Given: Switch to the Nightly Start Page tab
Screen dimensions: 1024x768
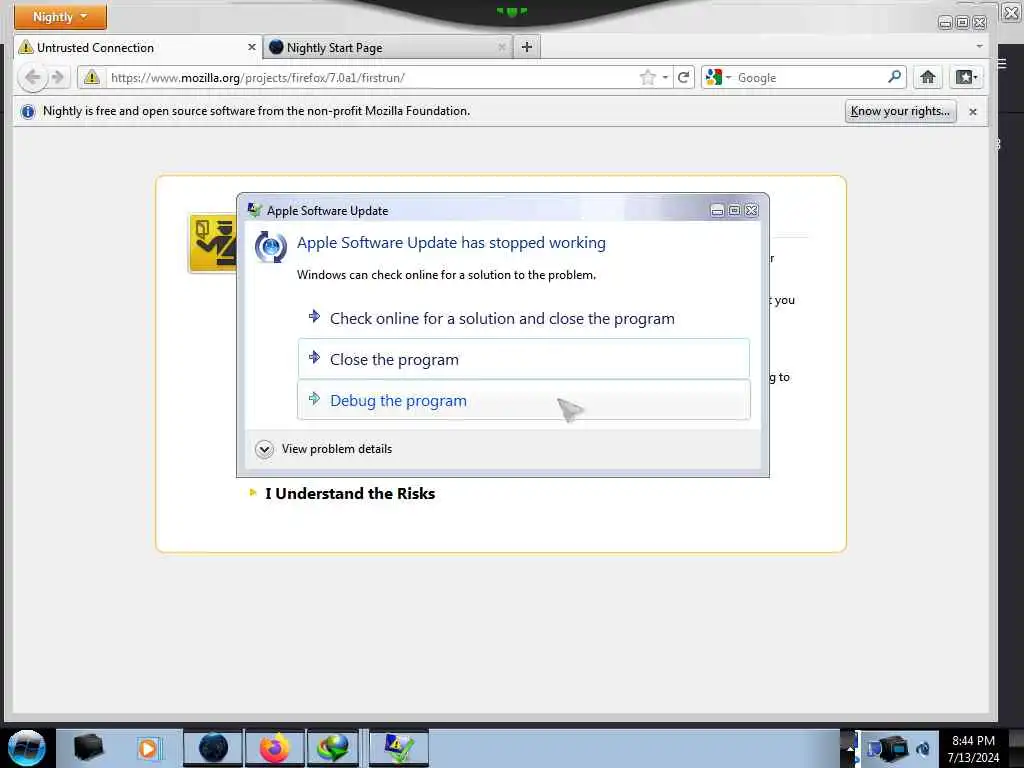Looking at the screenshot, I should [388, 47].
